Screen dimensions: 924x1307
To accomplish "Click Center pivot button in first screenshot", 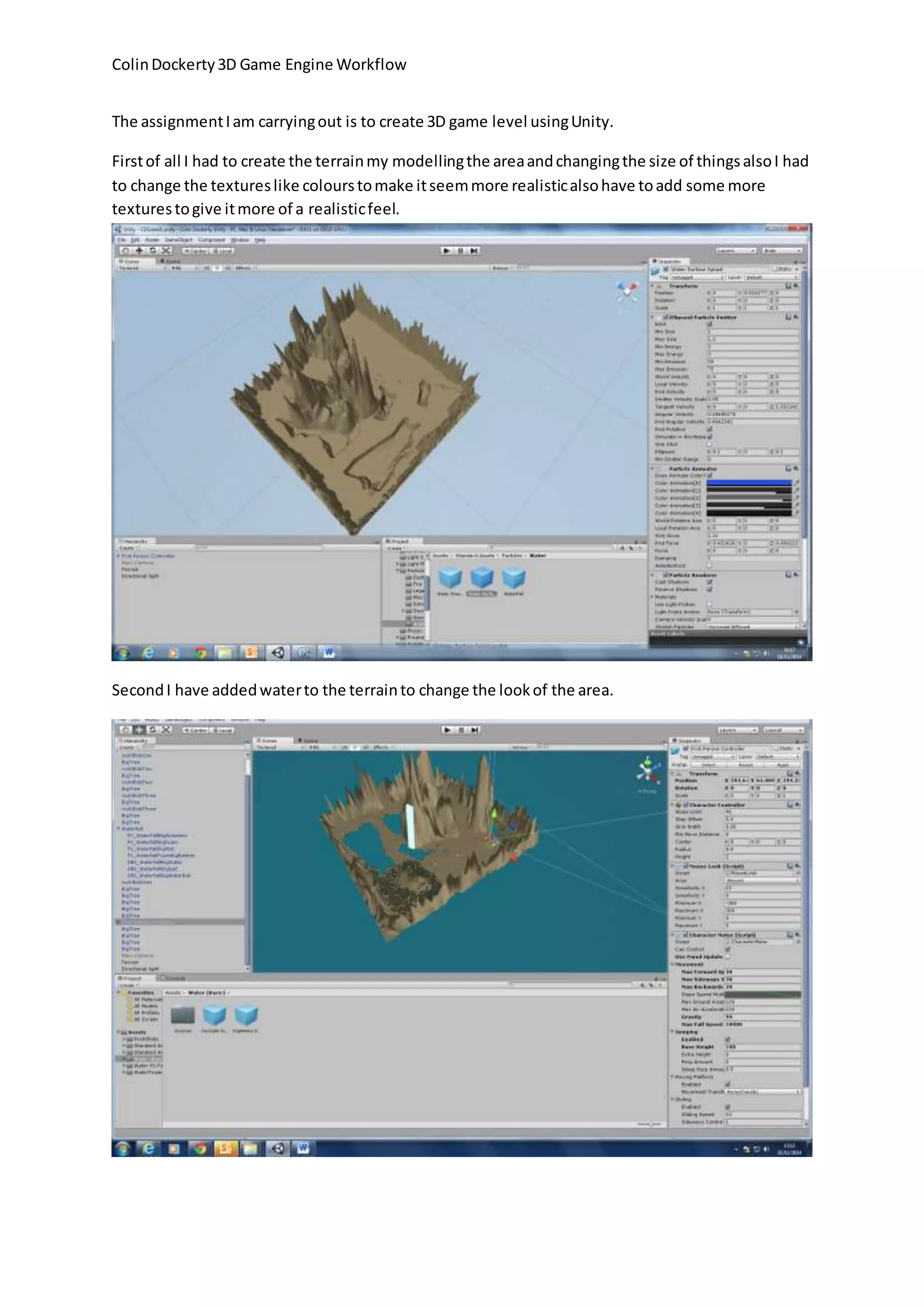I will pos(196,250).
